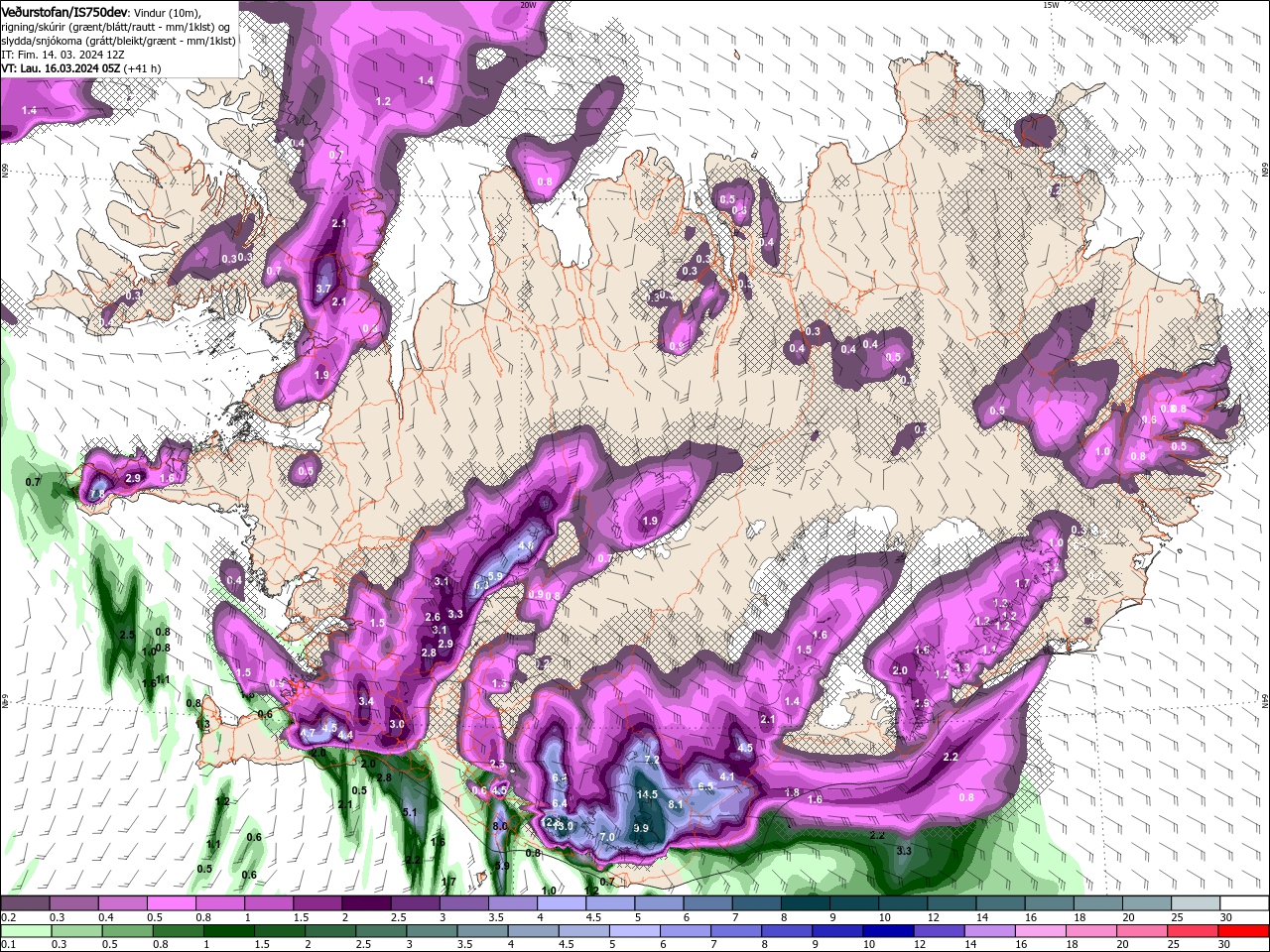This screenshot has width=1270, height=952.
Task: Click the green-area 5.1 value
Action: (409, 812)
